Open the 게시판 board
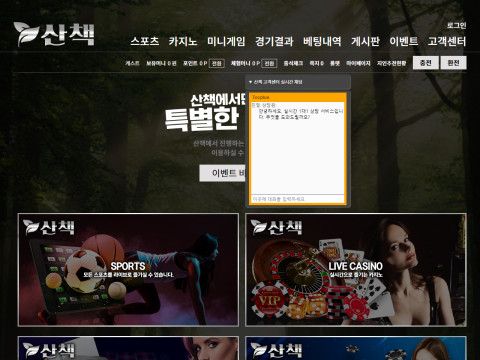The height and width of the screenshot is (360, 480). 365,41
